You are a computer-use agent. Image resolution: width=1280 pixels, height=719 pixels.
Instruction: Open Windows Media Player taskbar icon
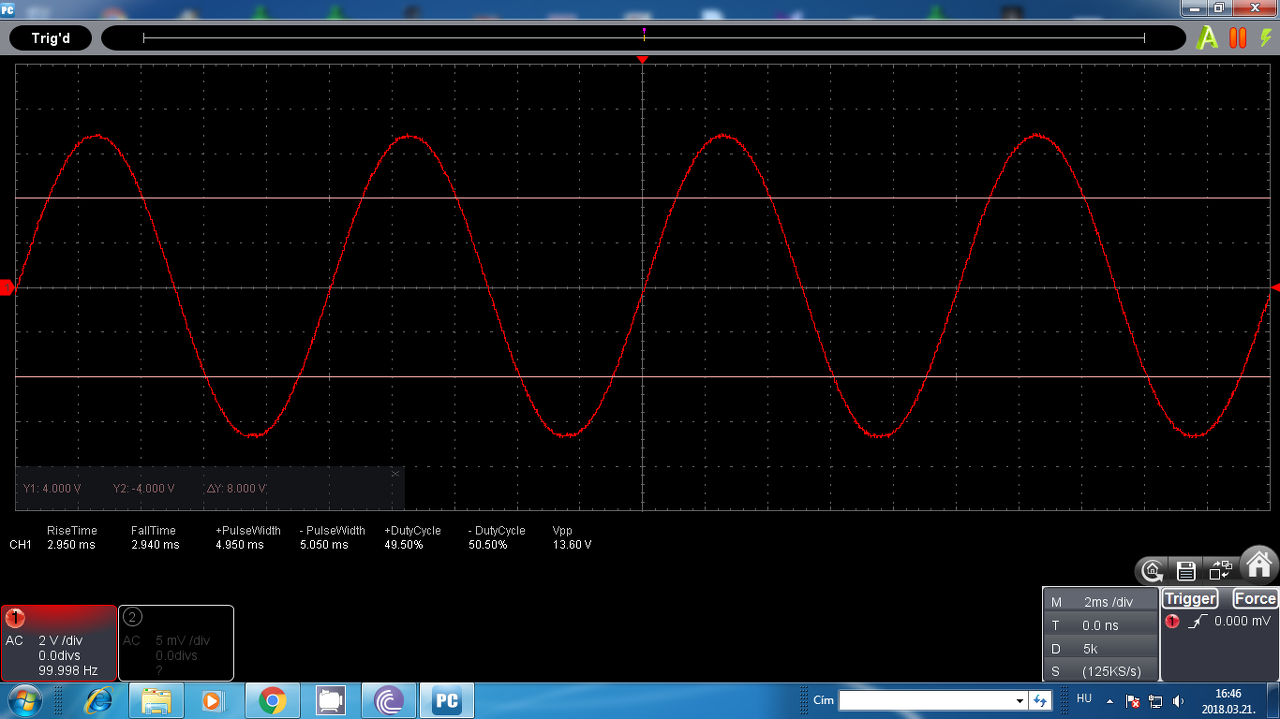[214, 700]
